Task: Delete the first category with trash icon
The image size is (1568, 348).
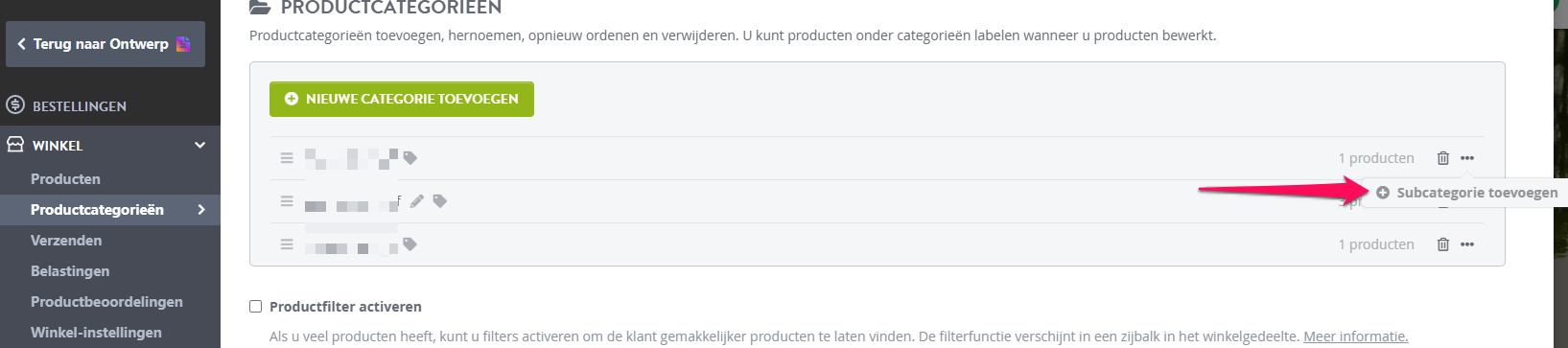Action: point(1442,158)
